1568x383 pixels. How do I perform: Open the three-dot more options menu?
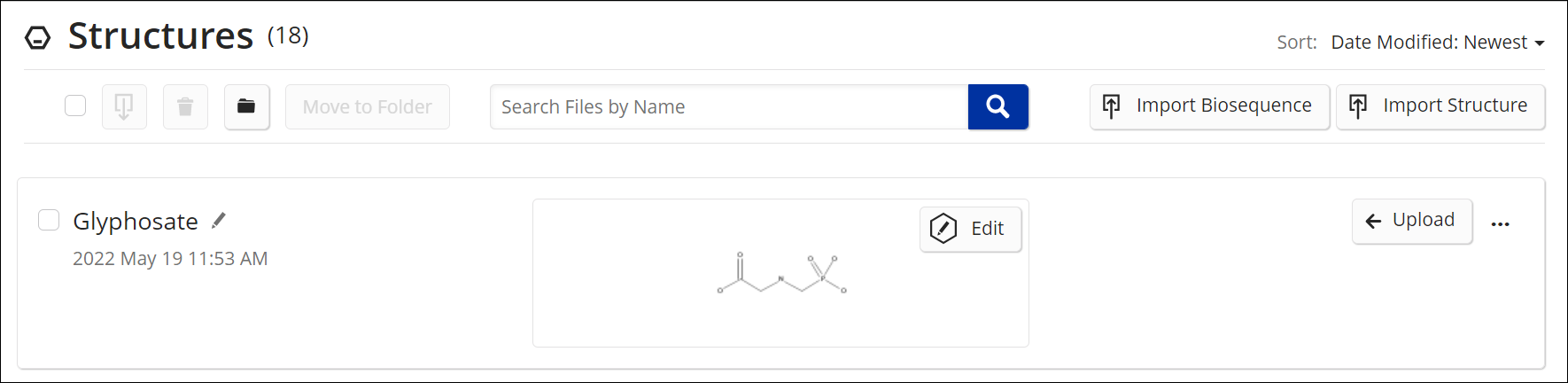[x=1500, y=223]
